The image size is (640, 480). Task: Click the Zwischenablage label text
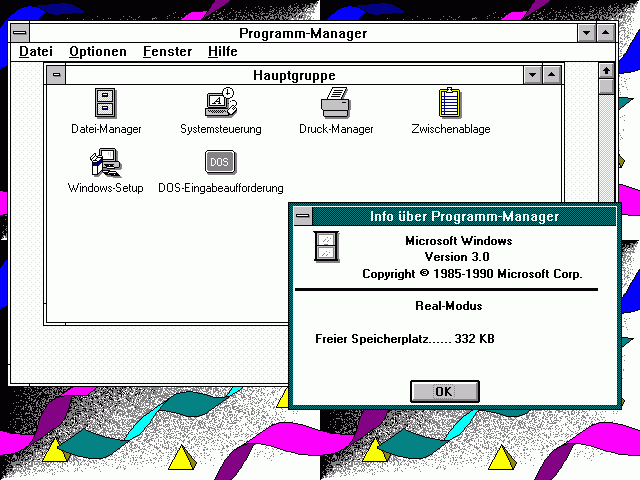click(x=451, y=129)
